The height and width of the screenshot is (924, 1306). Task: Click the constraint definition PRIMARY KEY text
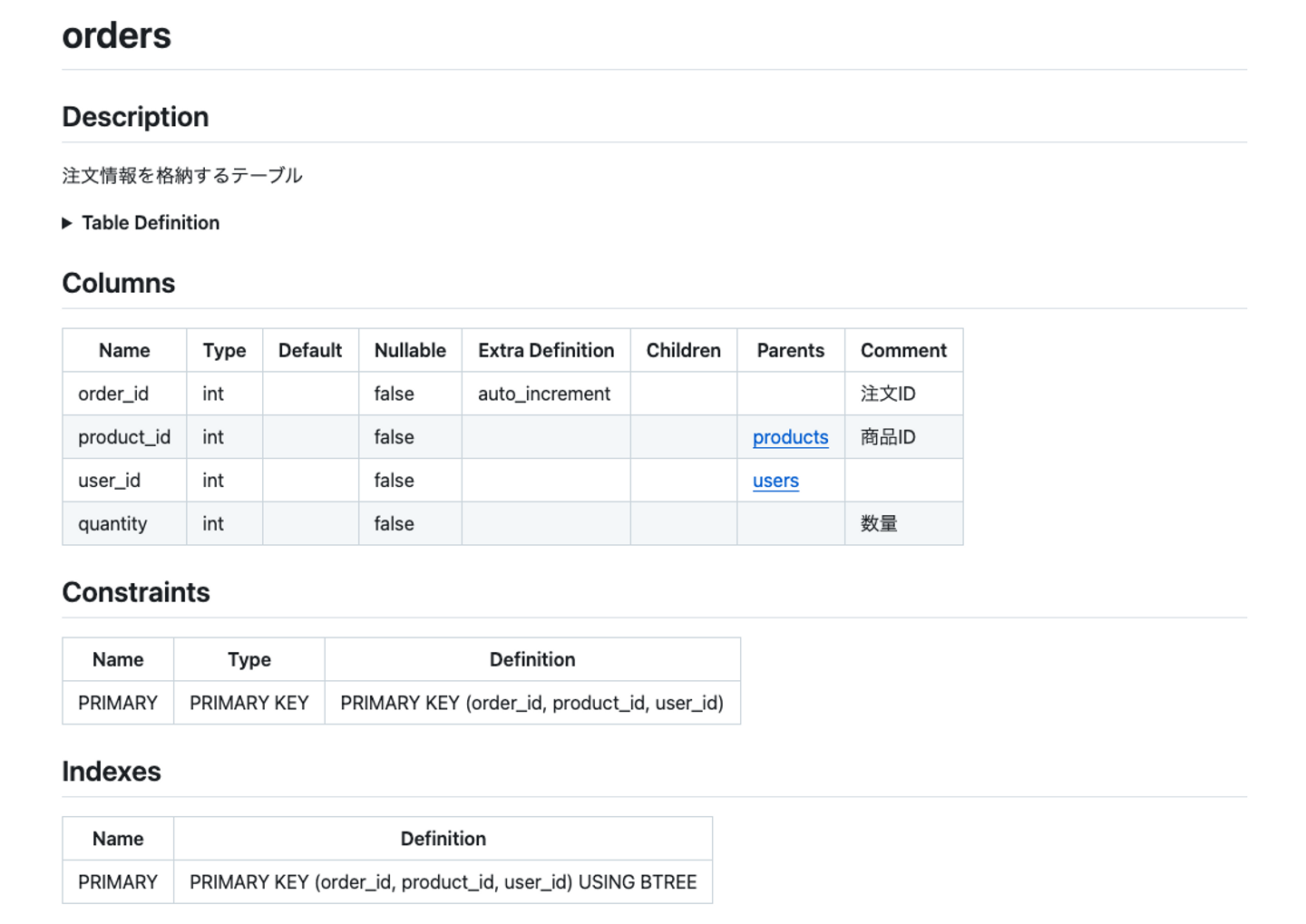tap(531, 703)
